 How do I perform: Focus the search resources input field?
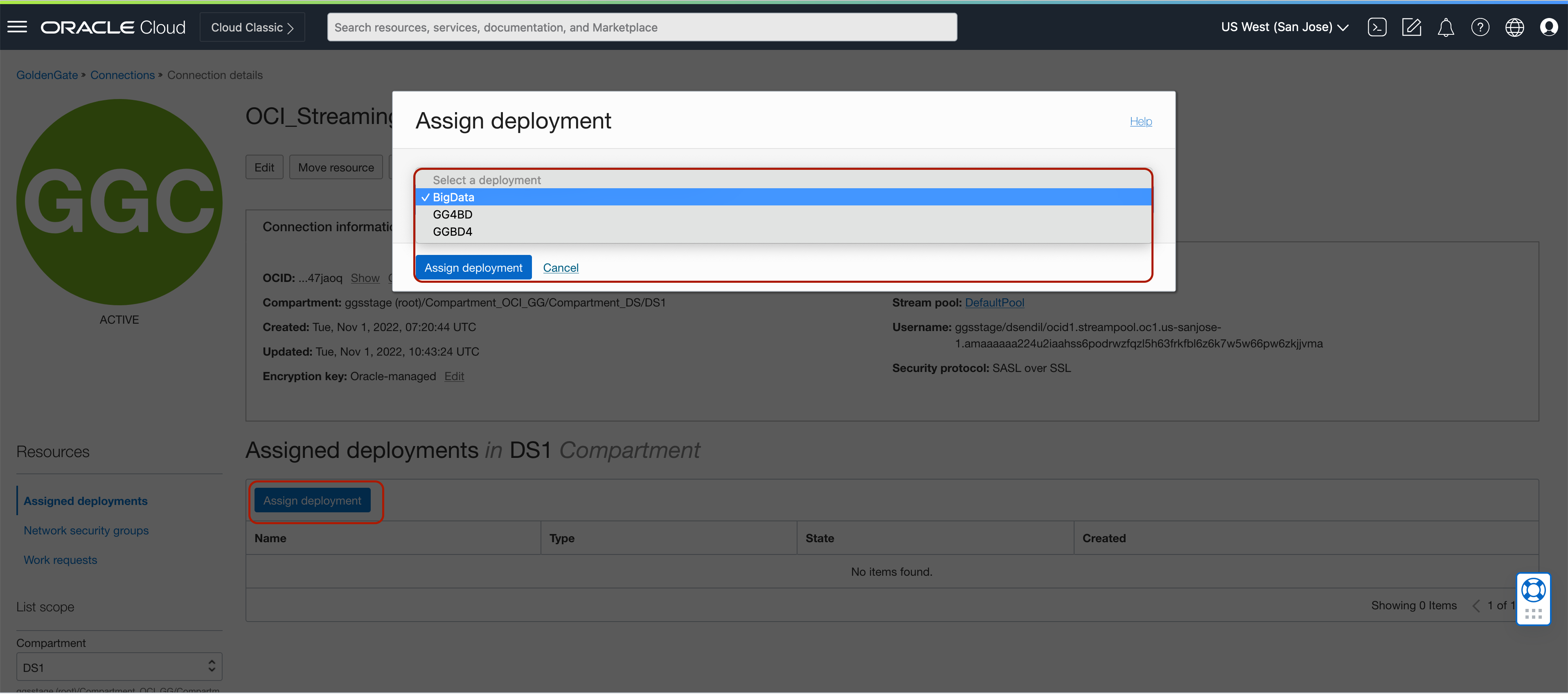pos(642,27)
